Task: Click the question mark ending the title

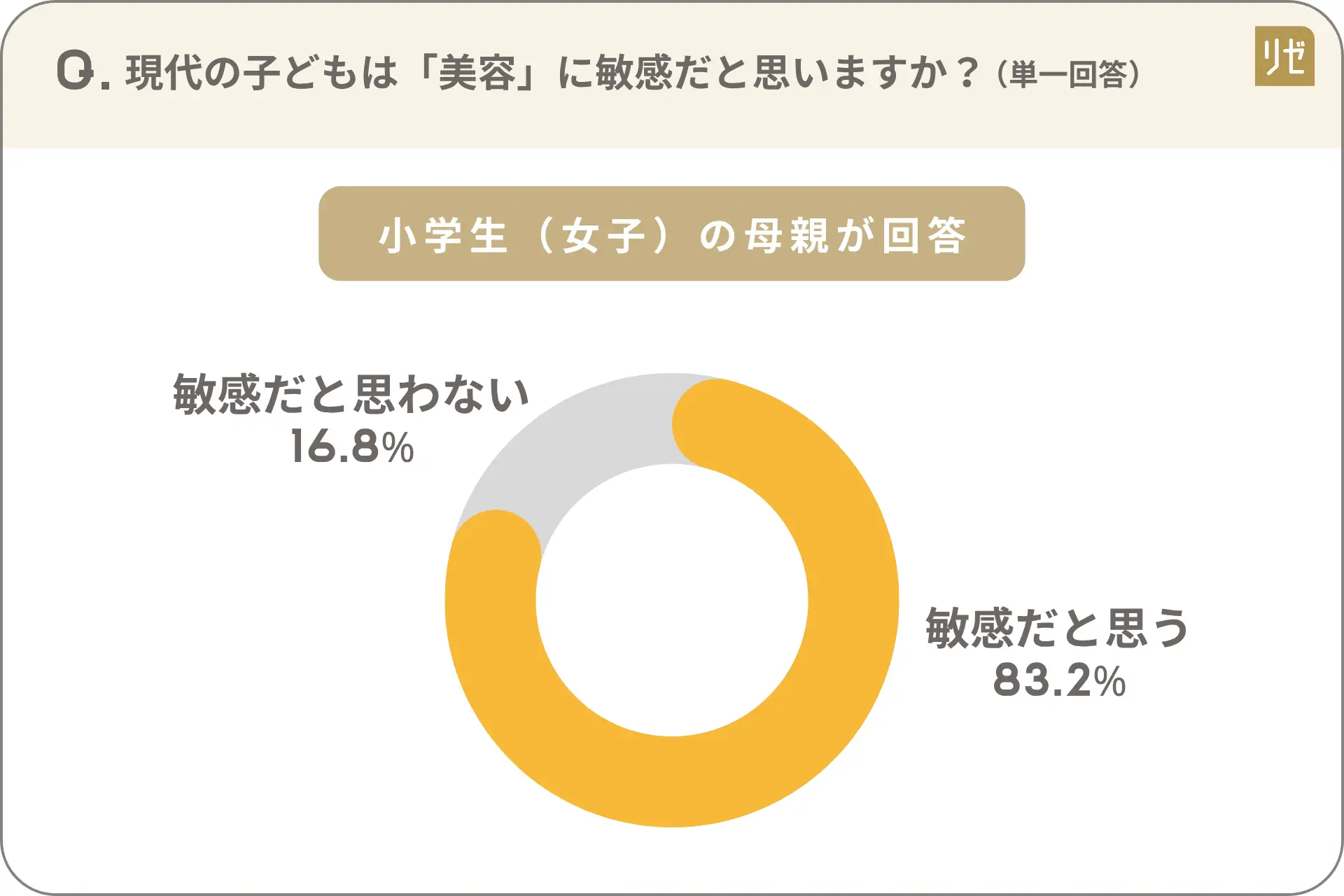Action: point(968,72)
